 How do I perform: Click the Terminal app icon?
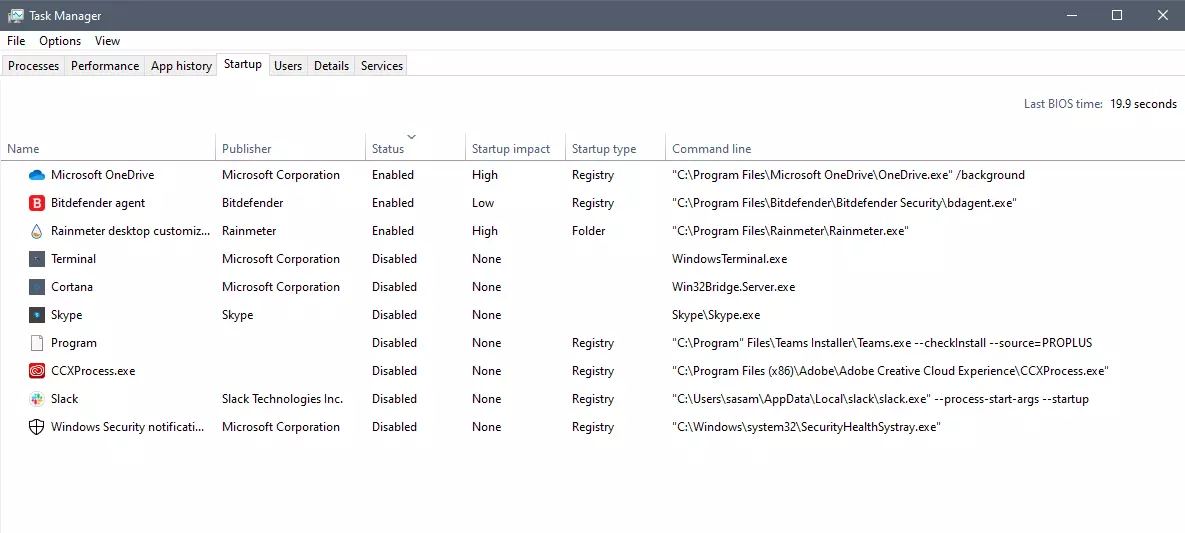pyautogui.click(x=37, y=259)
